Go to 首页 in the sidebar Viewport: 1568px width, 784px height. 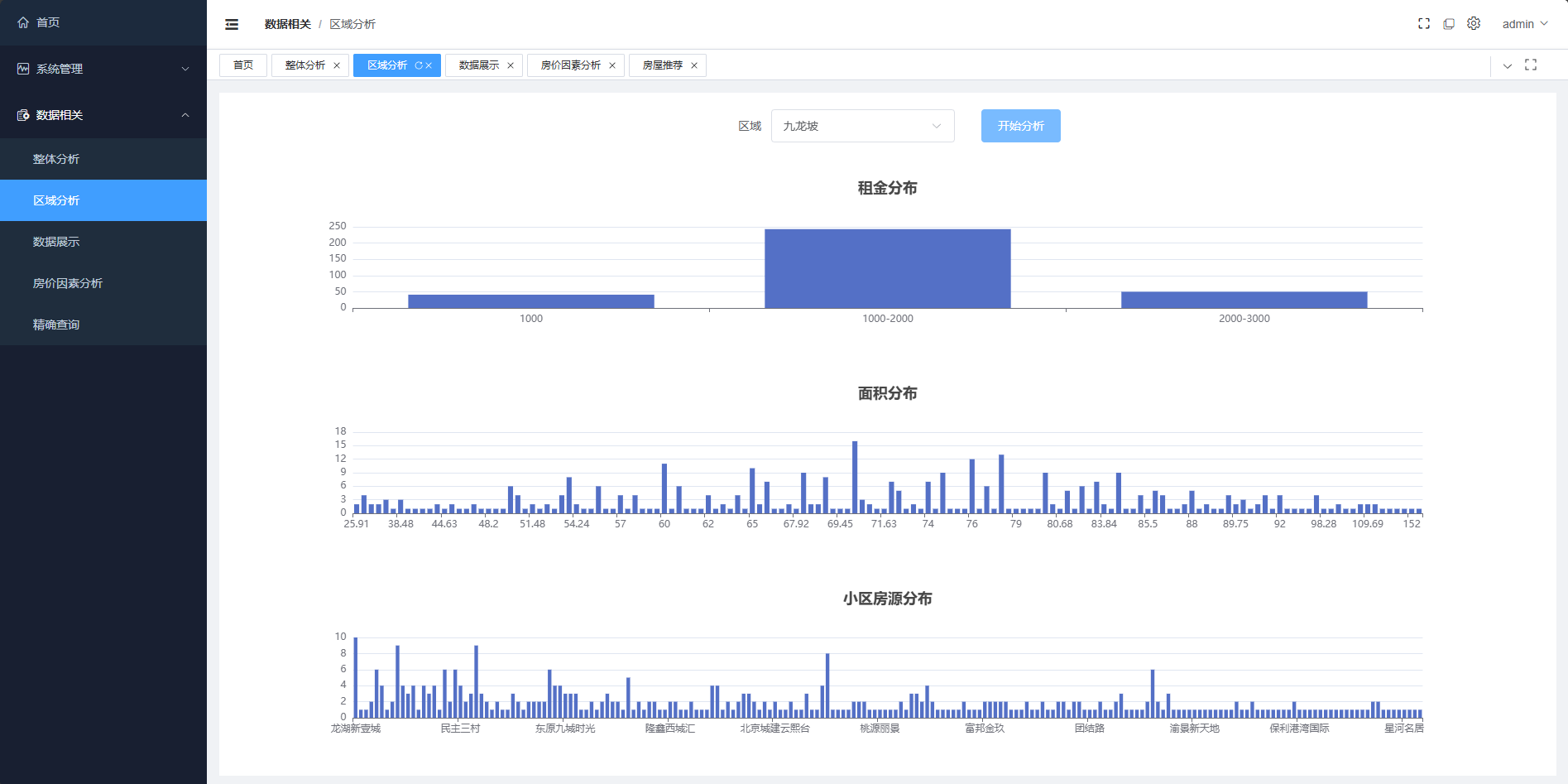(x=103, y=22)
